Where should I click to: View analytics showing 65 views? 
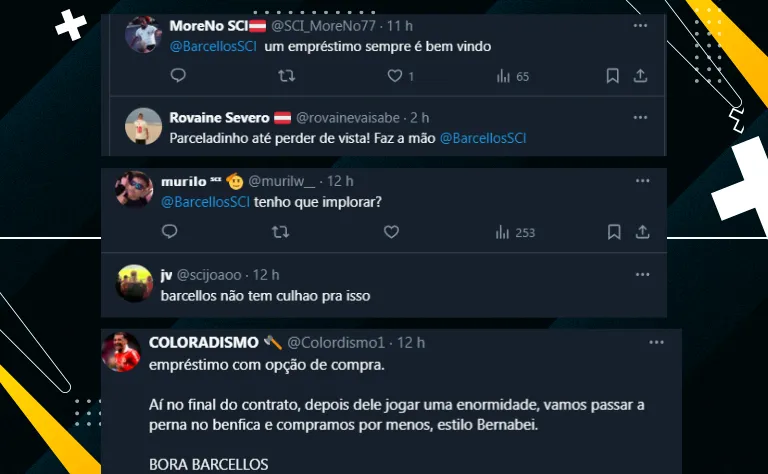[x=513, y=76]
